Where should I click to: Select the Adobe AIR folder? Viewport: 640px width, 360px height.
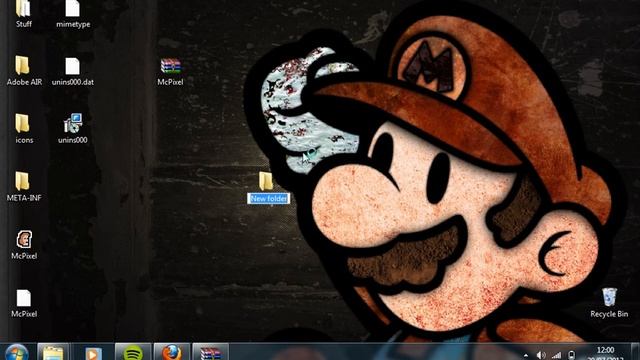pyautogui.click(x=24, y=71)
